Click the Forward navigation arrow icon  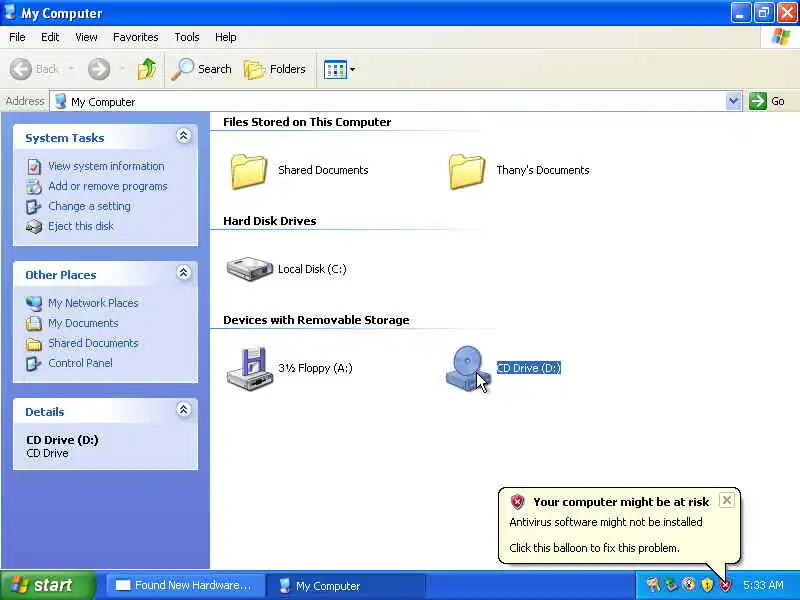[98, 69]
